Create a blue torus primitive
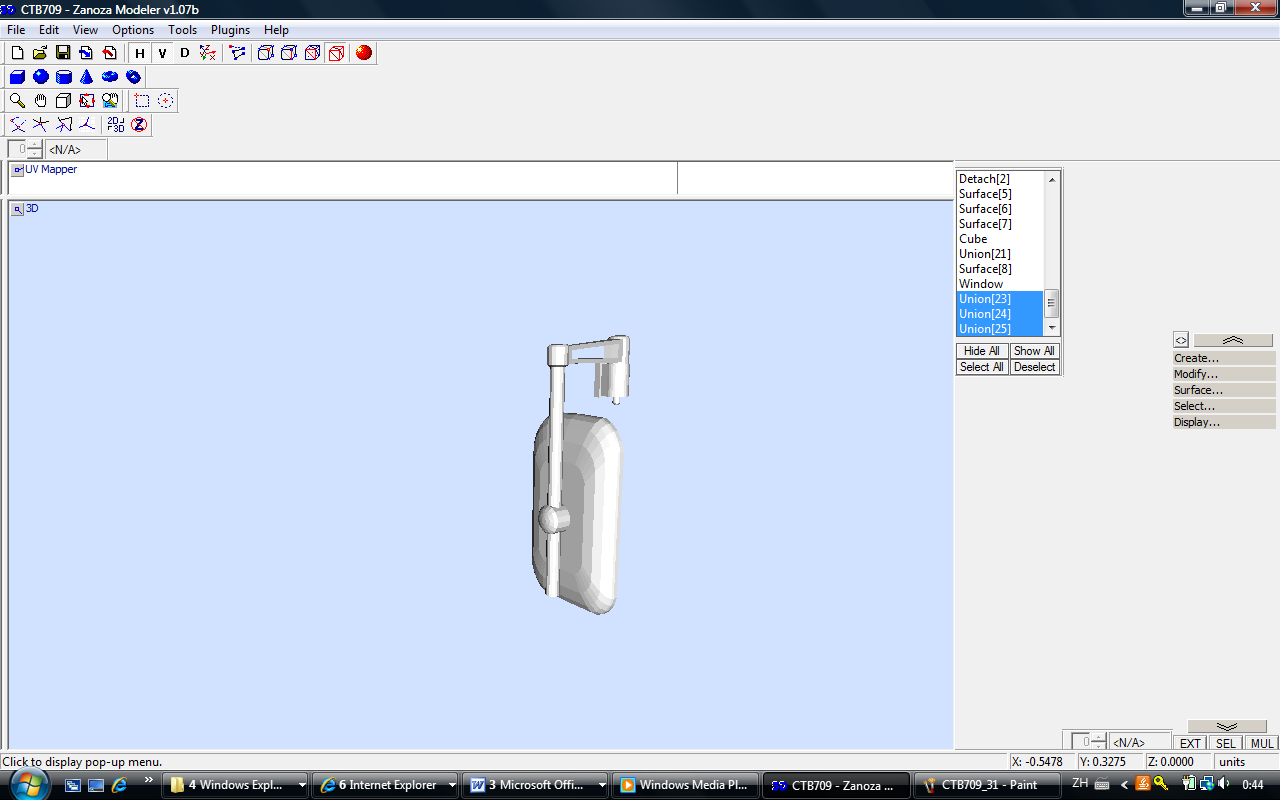This screenshot has width=1280, height=800. (109, 77)
